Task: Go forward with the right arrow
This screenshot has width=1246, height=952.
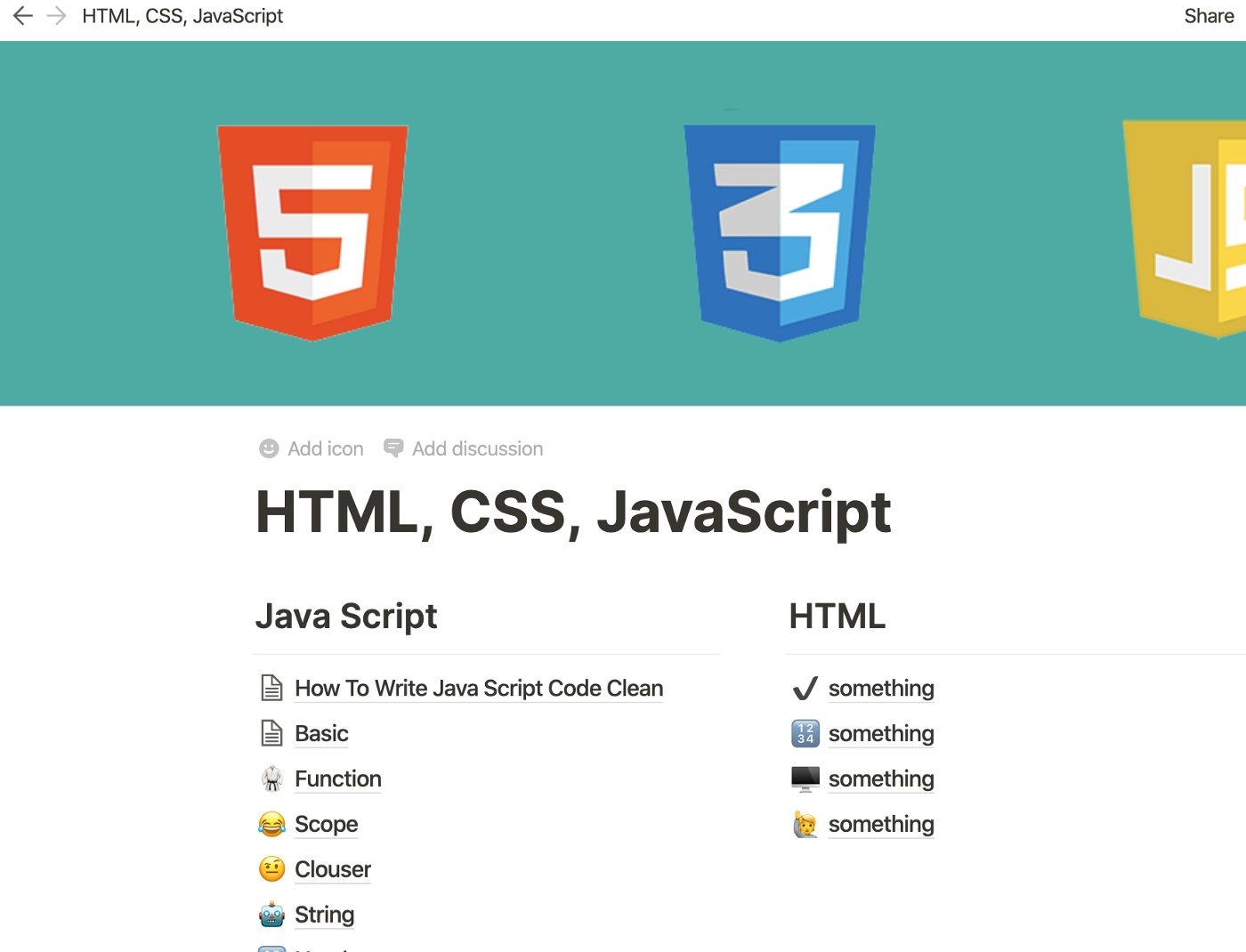Action: 56,16
